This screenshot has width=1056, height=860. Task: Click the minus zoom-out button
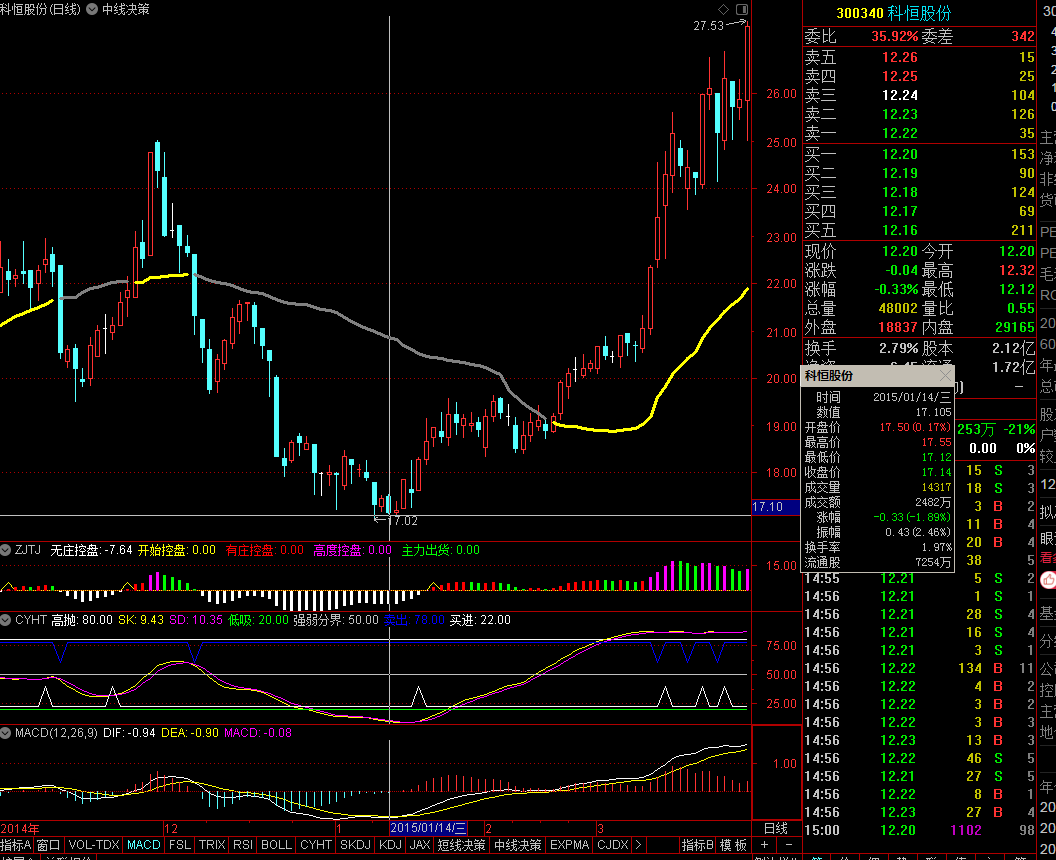pos(789,845)
